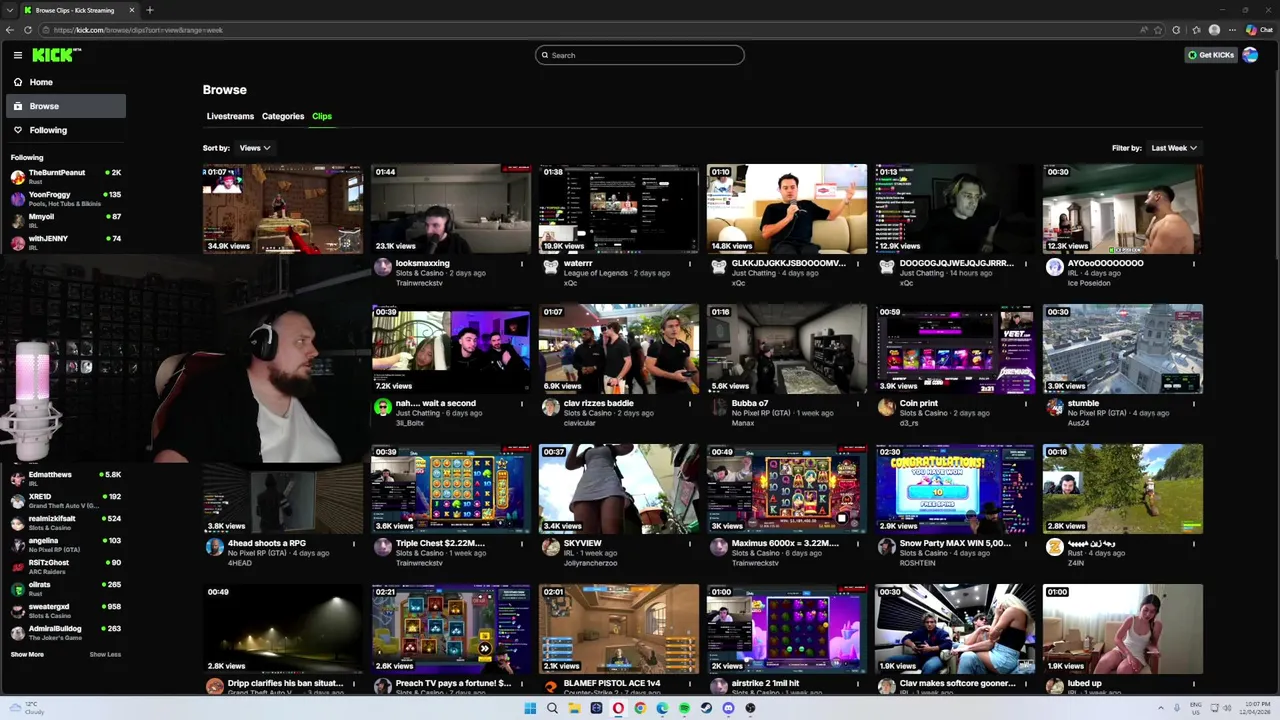
Task: Open options menu for 4head shoots a RPG clip
Action: 353,544
